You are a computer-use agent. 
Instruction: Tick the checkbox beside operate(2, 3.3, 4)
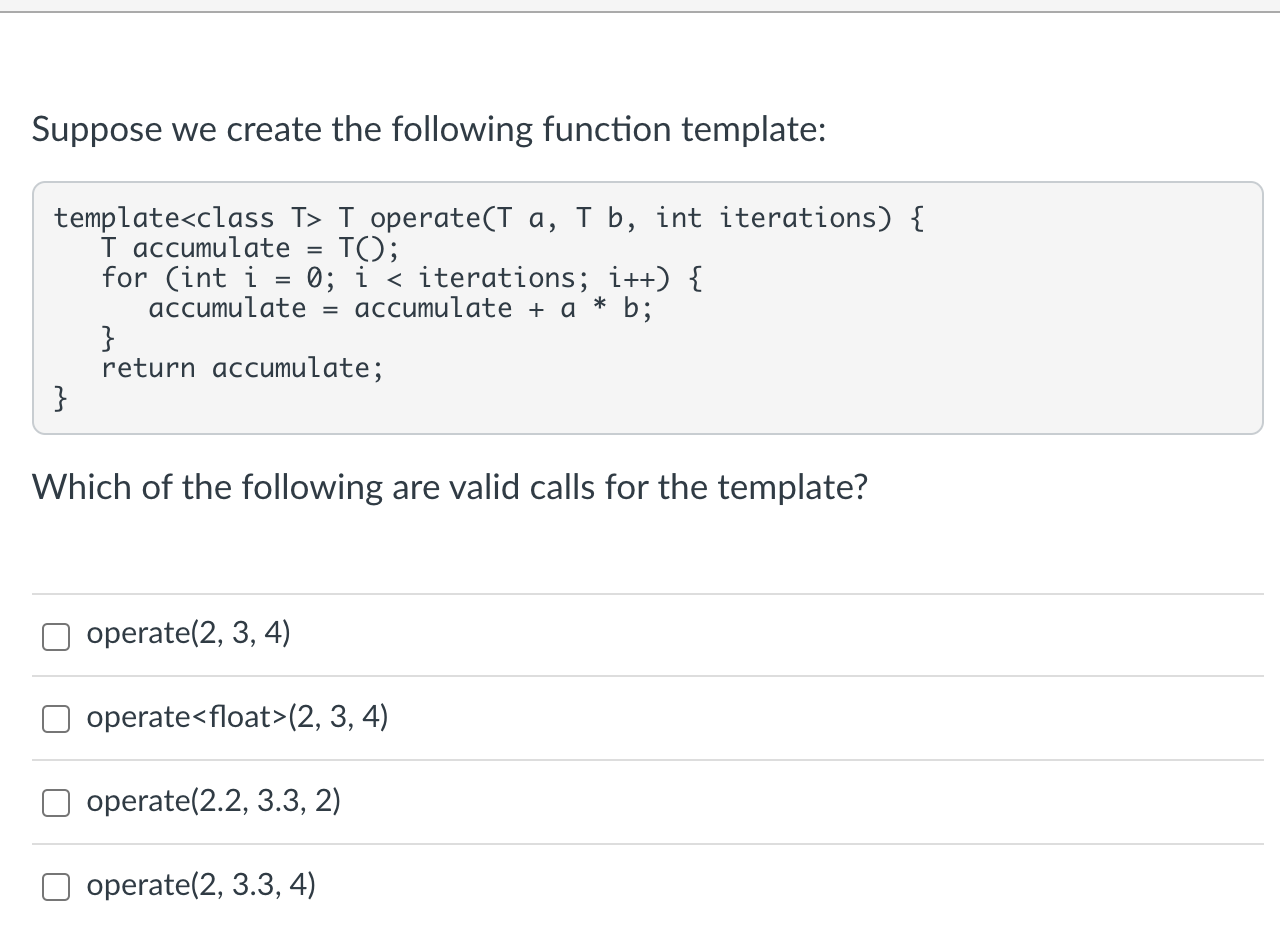[x=56, y=887]
